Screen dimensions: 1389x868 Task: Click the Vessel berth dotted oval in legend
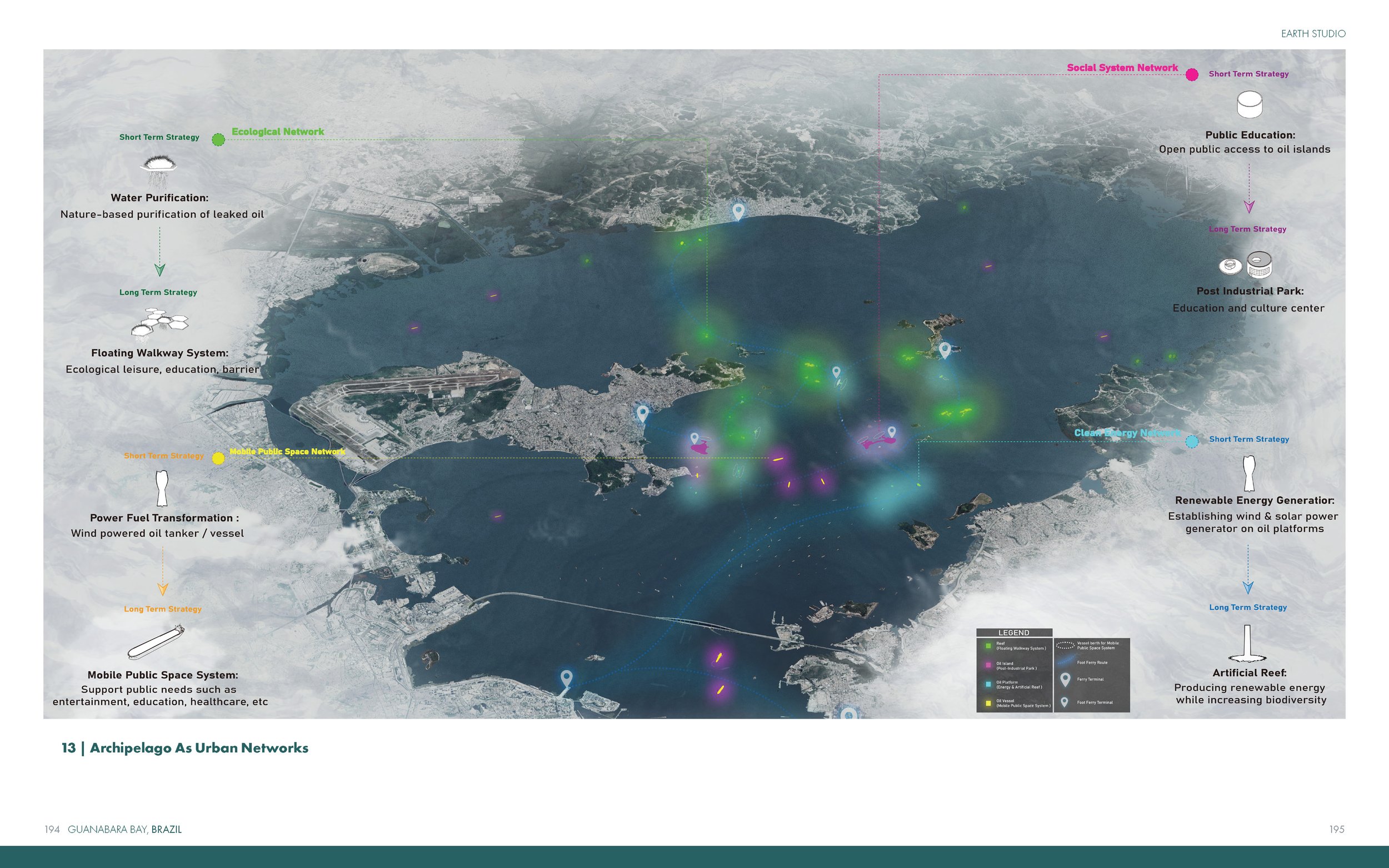point(1065,645)
